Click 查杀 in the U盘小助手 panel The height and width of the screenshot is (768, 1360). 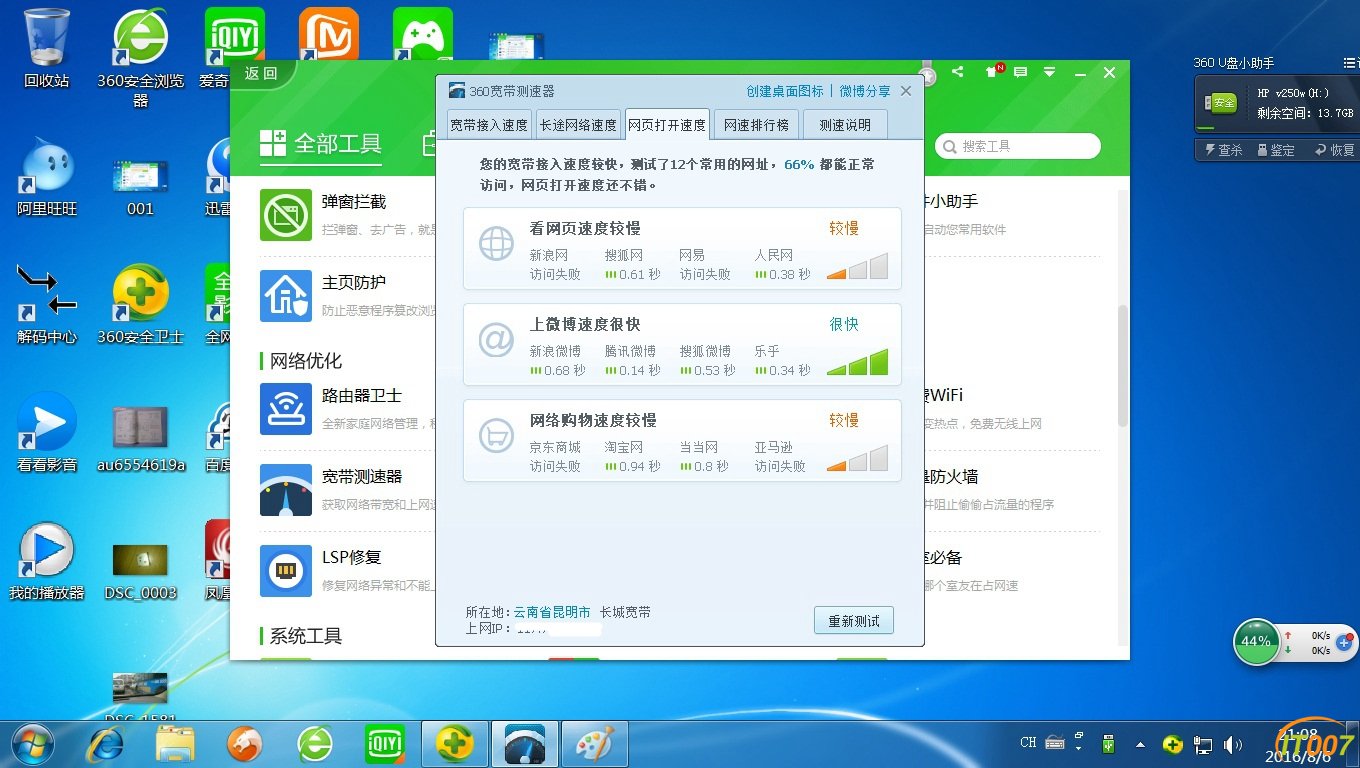click(1223, 150)
